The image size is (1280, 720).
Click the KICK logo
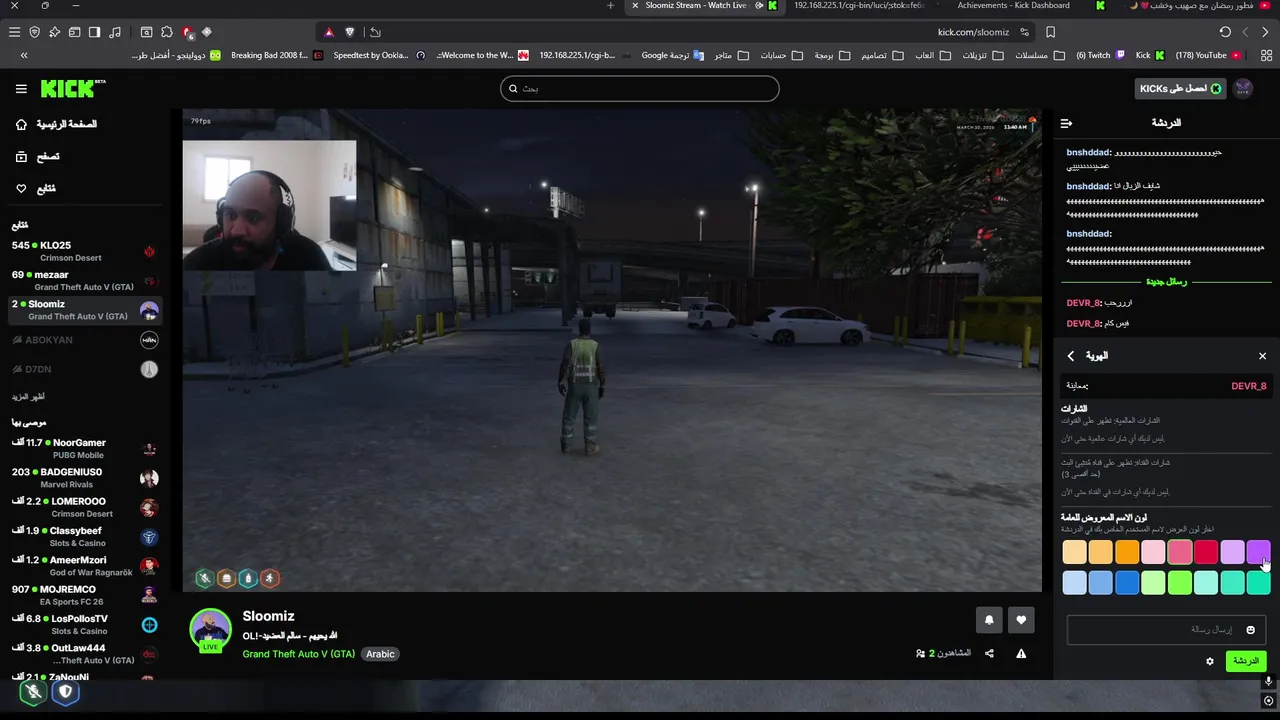72,89
